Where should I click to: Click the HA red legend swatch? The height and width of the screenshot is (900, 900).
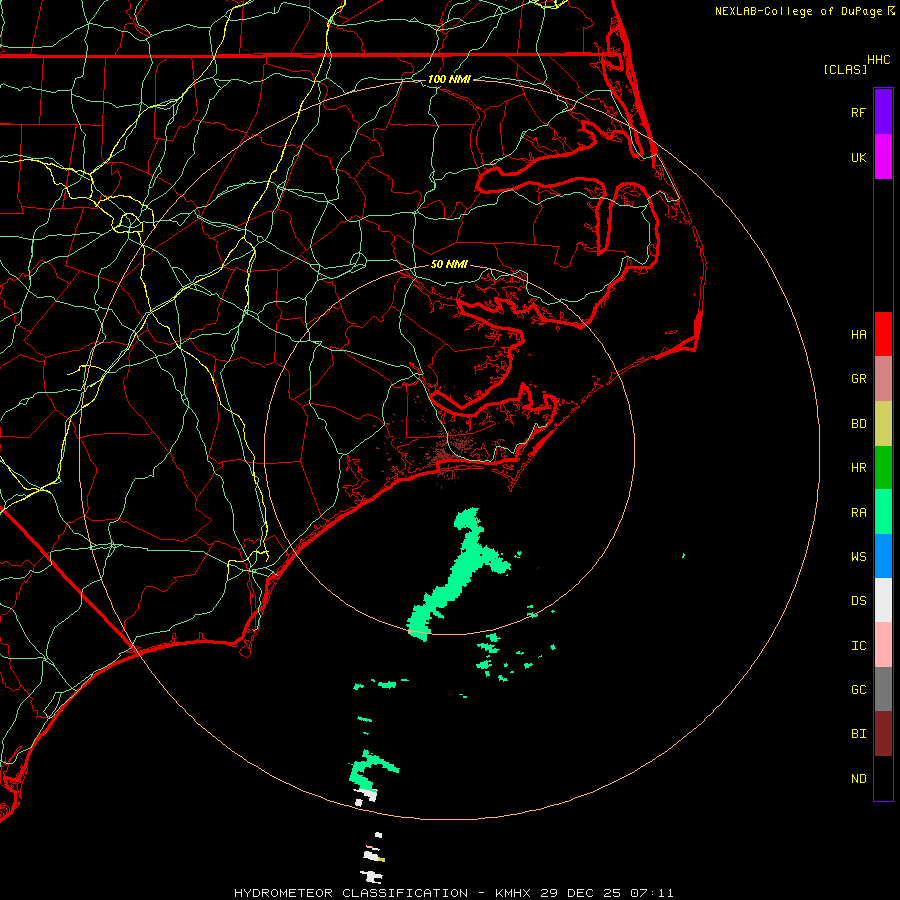pos(883,334)
